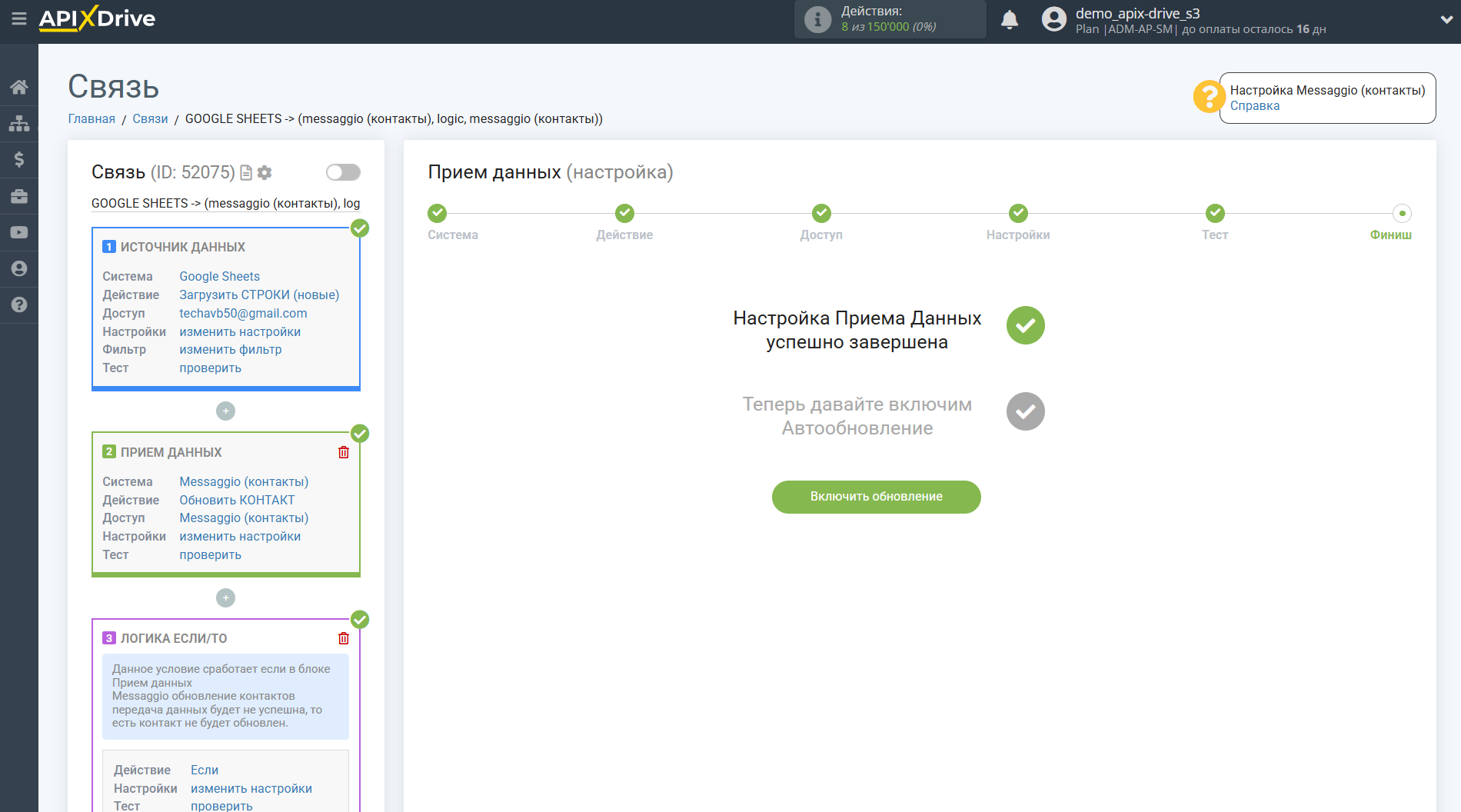Delete the ПРИЕМ ДАННЫХ block with the trash icon
1461x812 pixels.
pyautogui.click(x=344, y=452)
